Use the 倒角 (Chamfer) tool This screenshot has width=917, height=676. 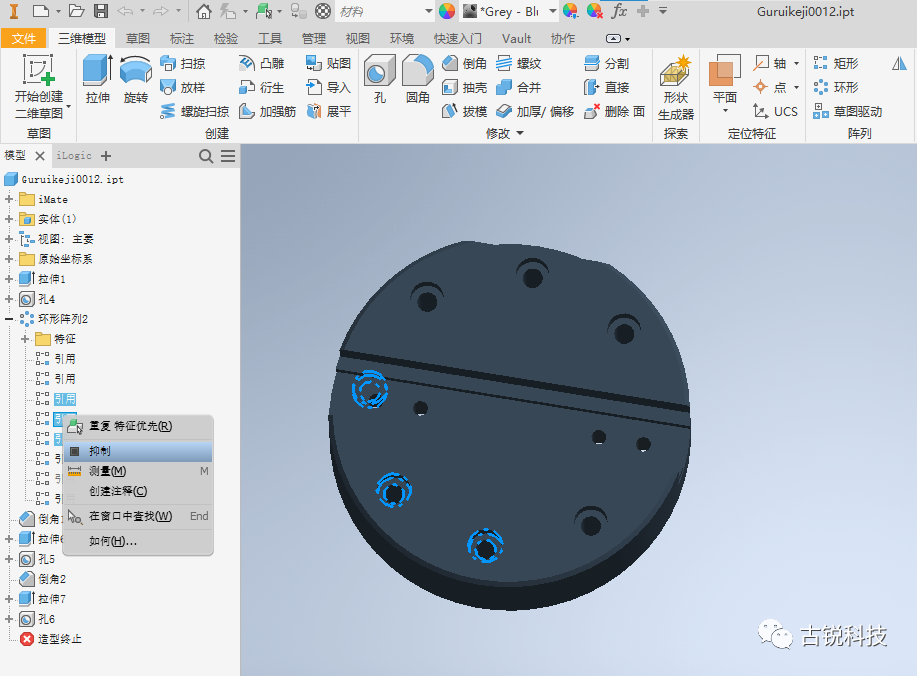tap(464, 63)
